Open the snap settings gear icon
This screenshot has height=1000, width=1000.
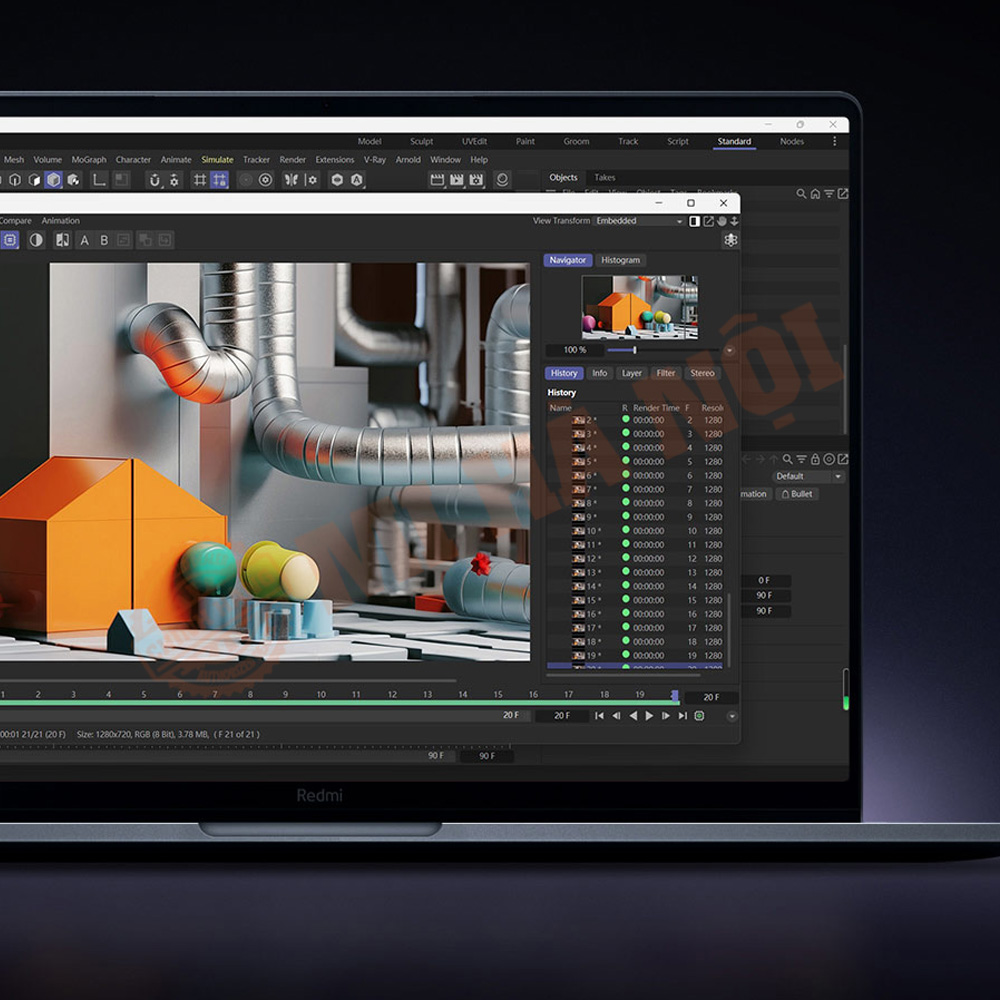coord(174,180)
